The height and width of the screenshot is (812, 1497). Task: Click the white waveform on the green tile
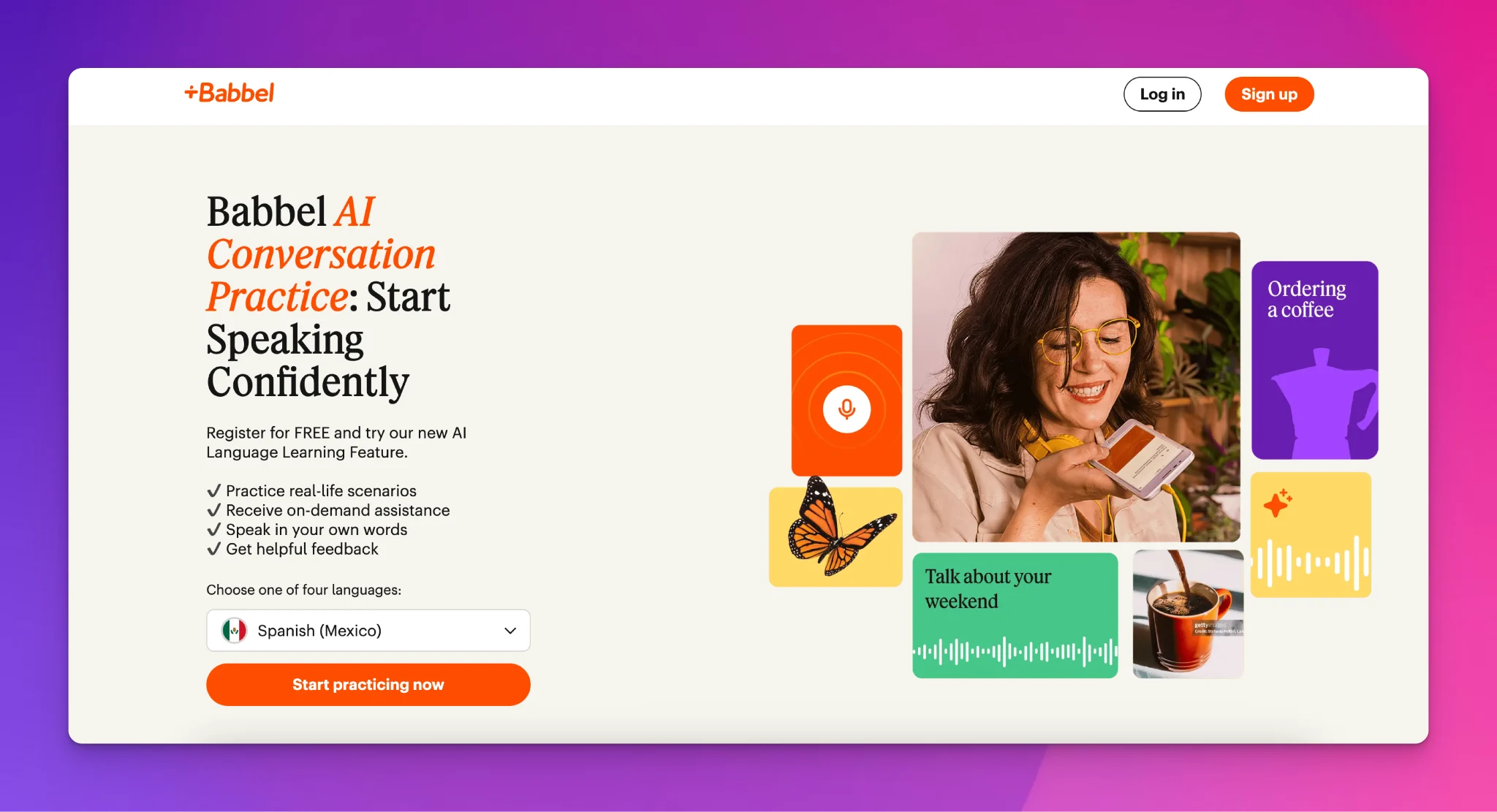coord(1015,650)
